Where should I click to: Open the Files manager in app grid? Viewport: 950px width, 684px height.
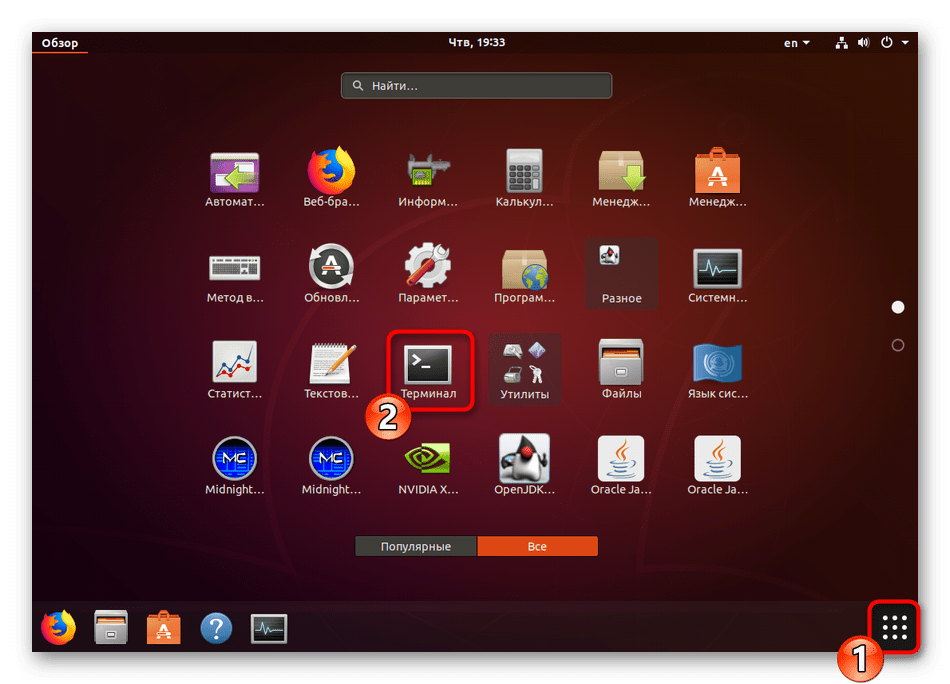pyautogui.click(x=621, y=364)
